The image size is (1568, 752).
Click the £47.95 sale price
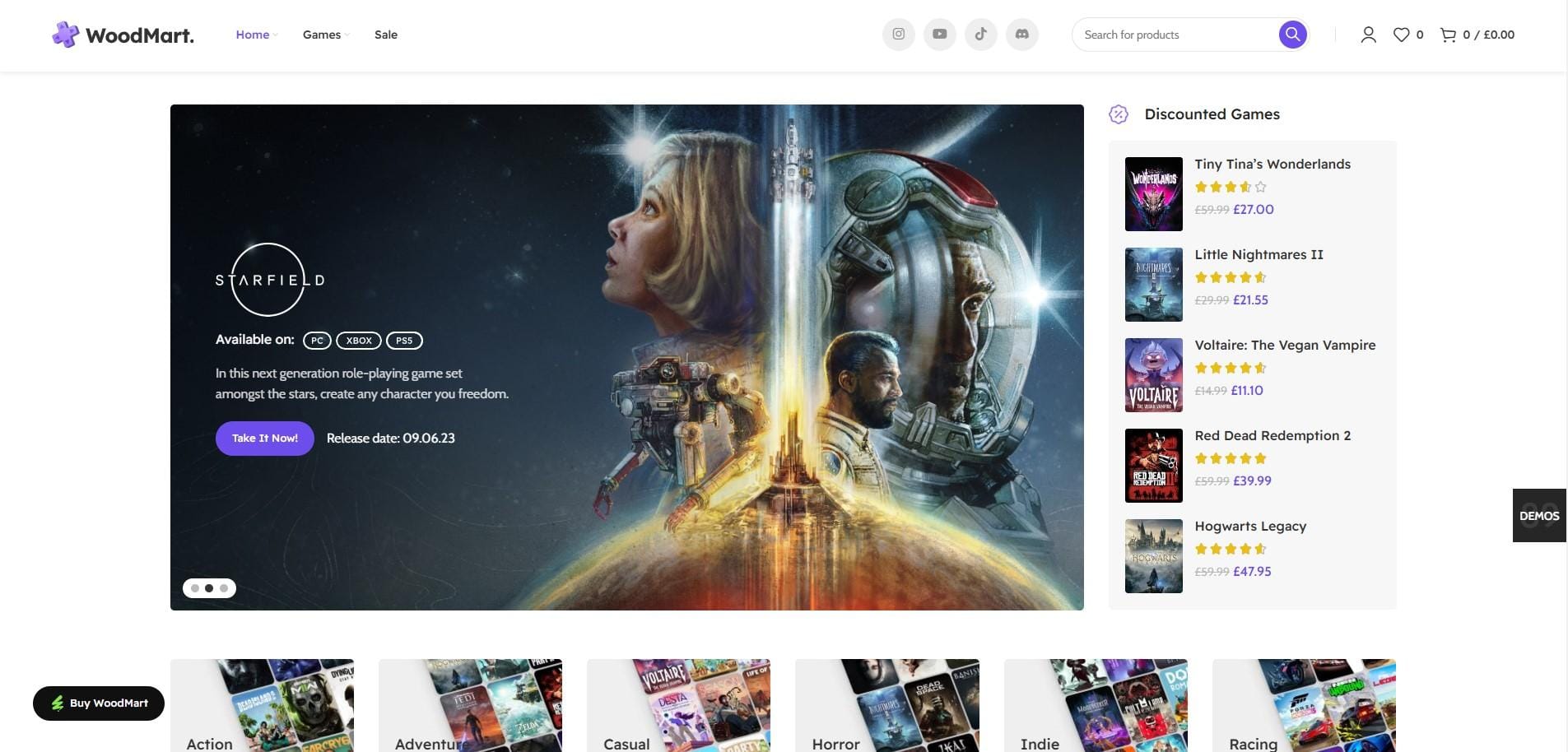point(1252,572)
